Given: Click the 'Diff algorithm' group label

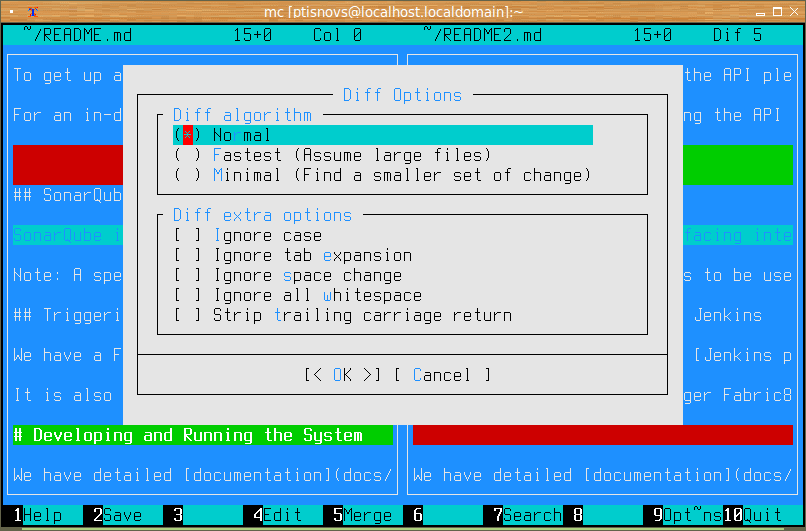Looking at the screenshot, I should pyautogui.click(x=243, y=115).
